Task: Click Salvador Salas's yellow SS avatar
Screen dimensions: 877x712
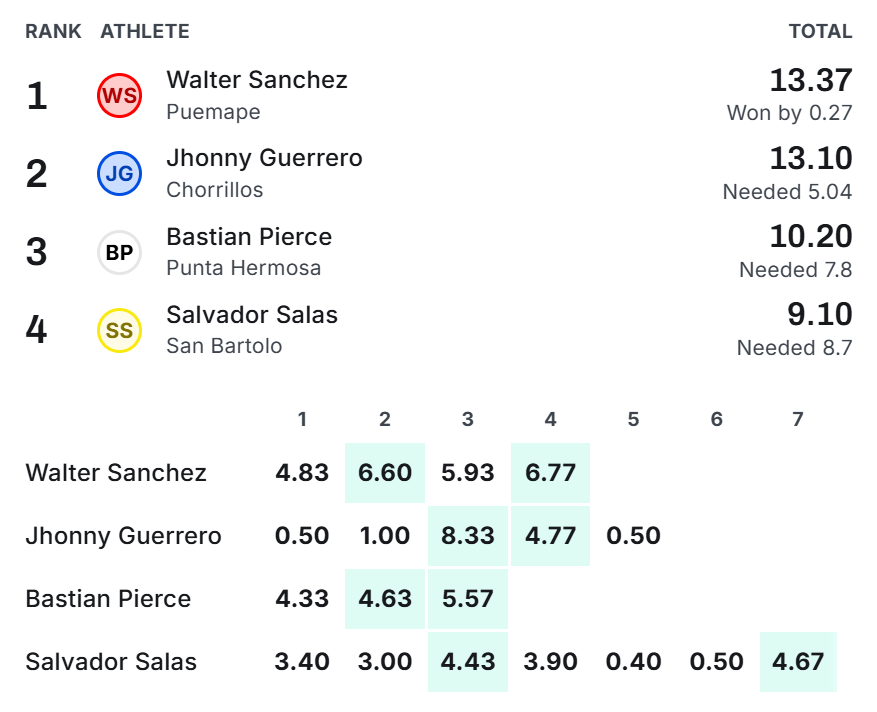Action: click(x=119, y=331)
